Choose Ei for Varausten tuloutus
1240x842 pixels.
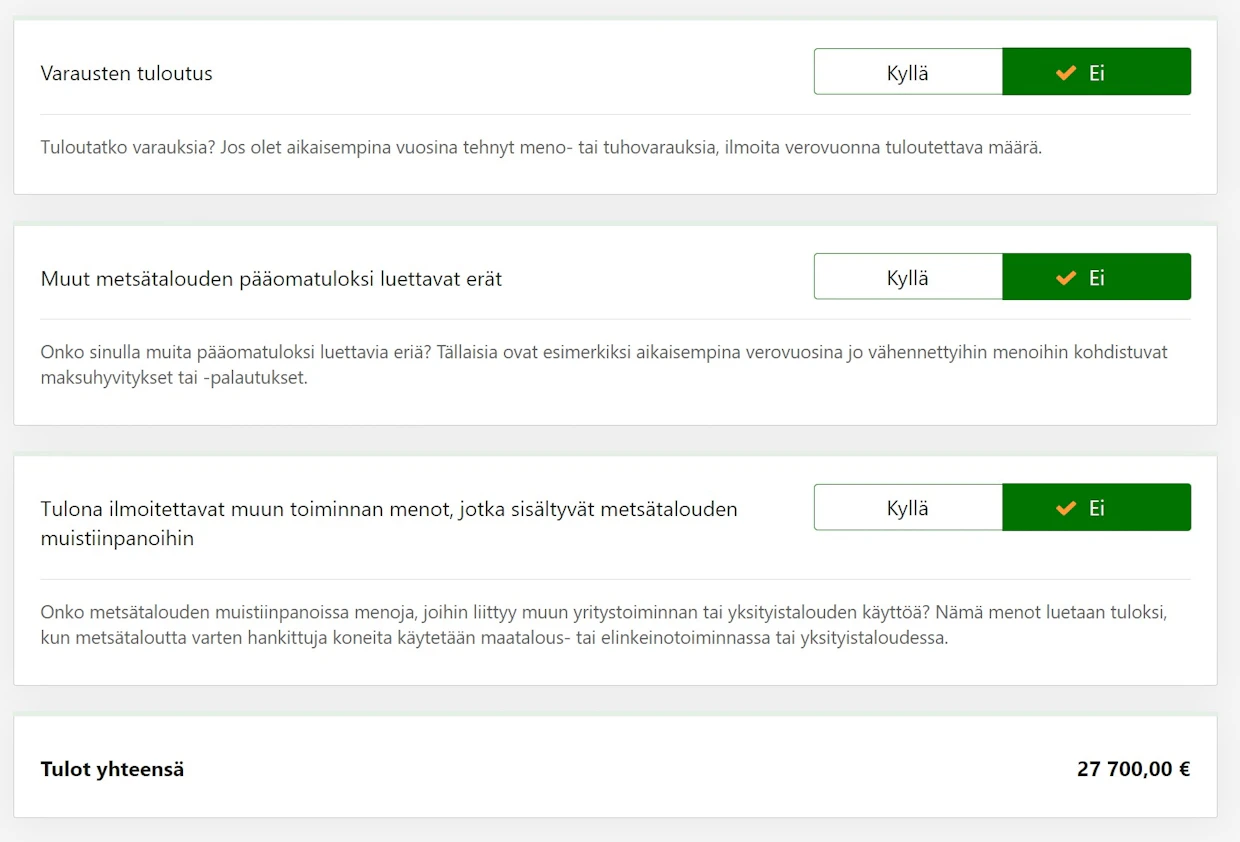1097,72
